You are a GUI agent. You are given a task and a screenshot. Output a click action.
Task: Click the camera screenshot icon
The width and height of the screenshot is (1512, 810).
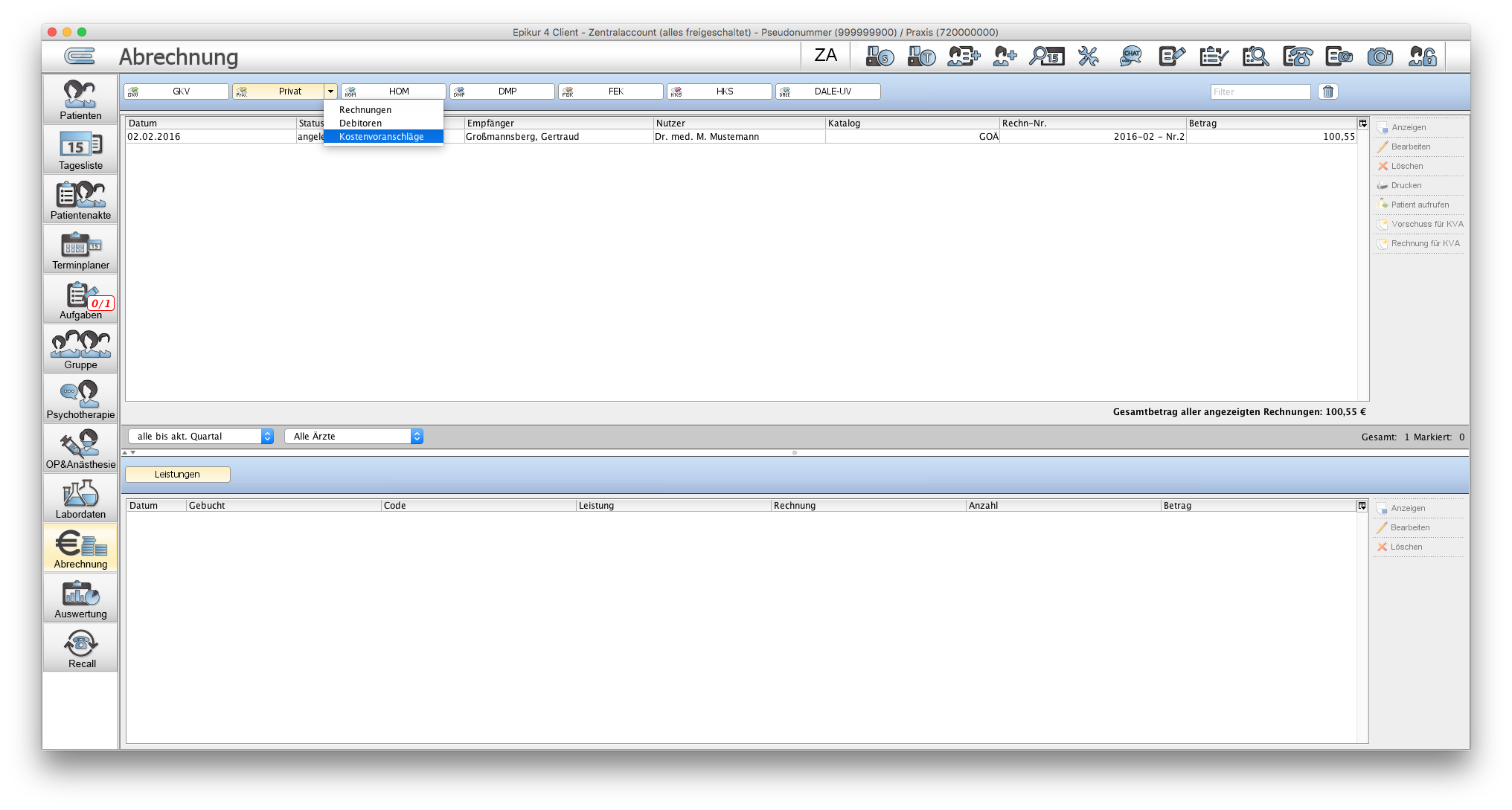[x=1380, y=57]
